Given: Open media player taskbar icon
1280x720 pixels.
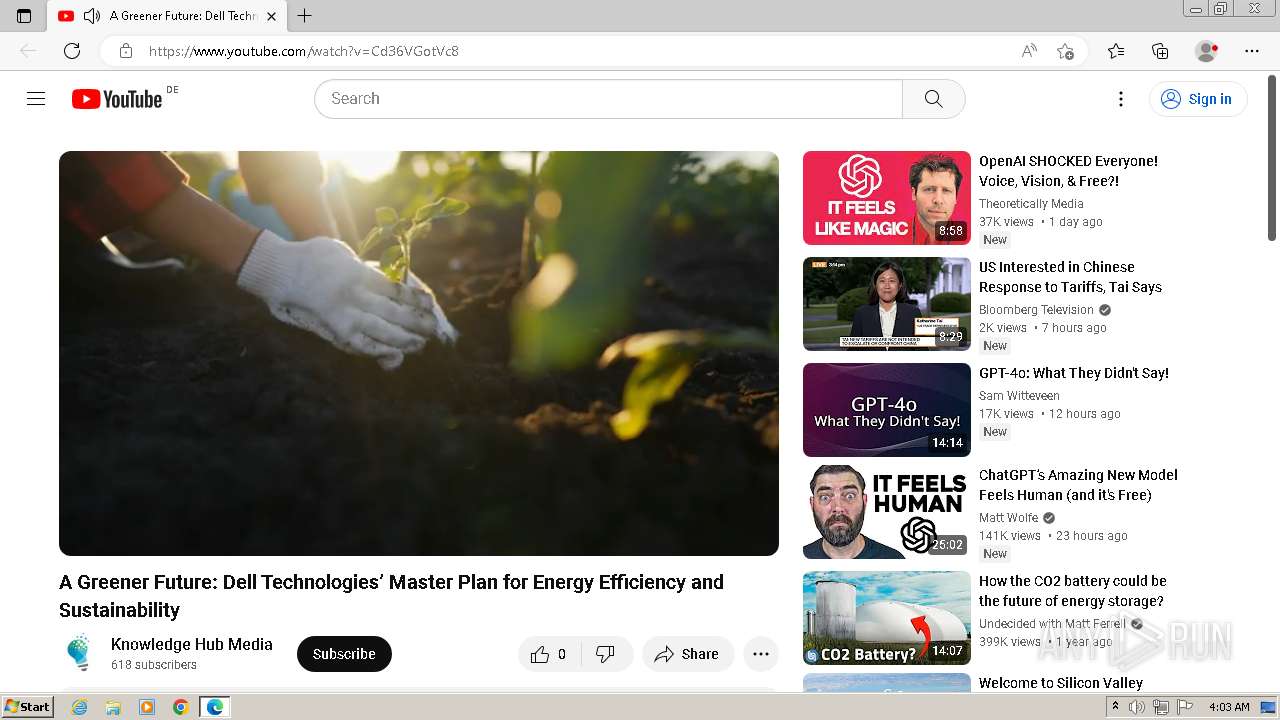Looking at the screenshot, I should coord(147,707).
